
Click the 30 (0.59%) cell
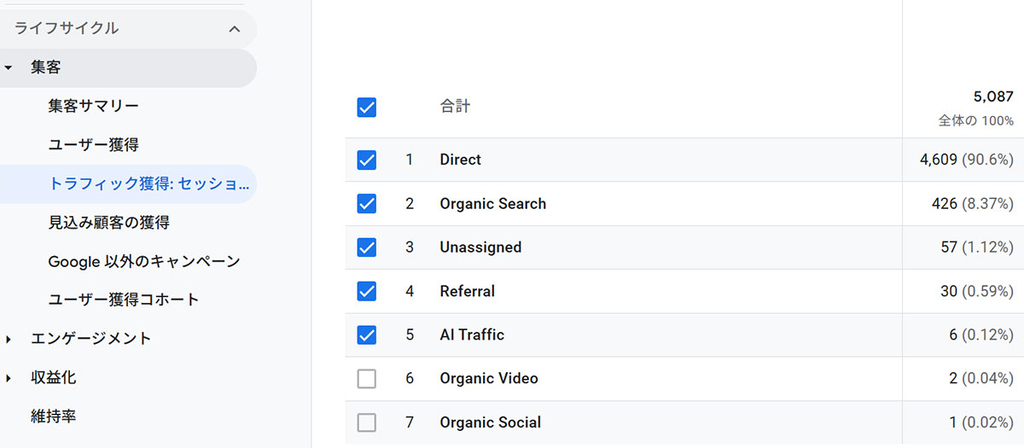[x=977, y=291]
